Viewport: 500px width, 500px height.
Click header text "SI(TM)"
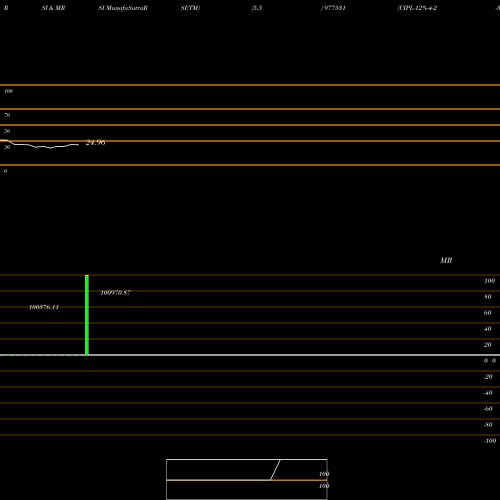pyautogui.click(x=190, y=8)
